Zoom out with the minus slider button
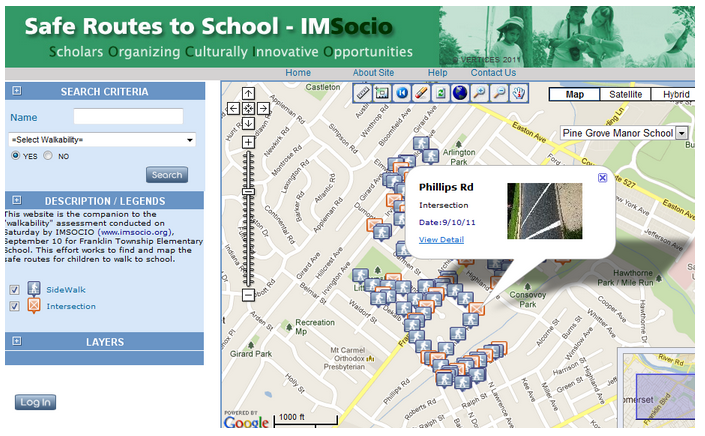 pyautogui.click(x=248, y=295)
